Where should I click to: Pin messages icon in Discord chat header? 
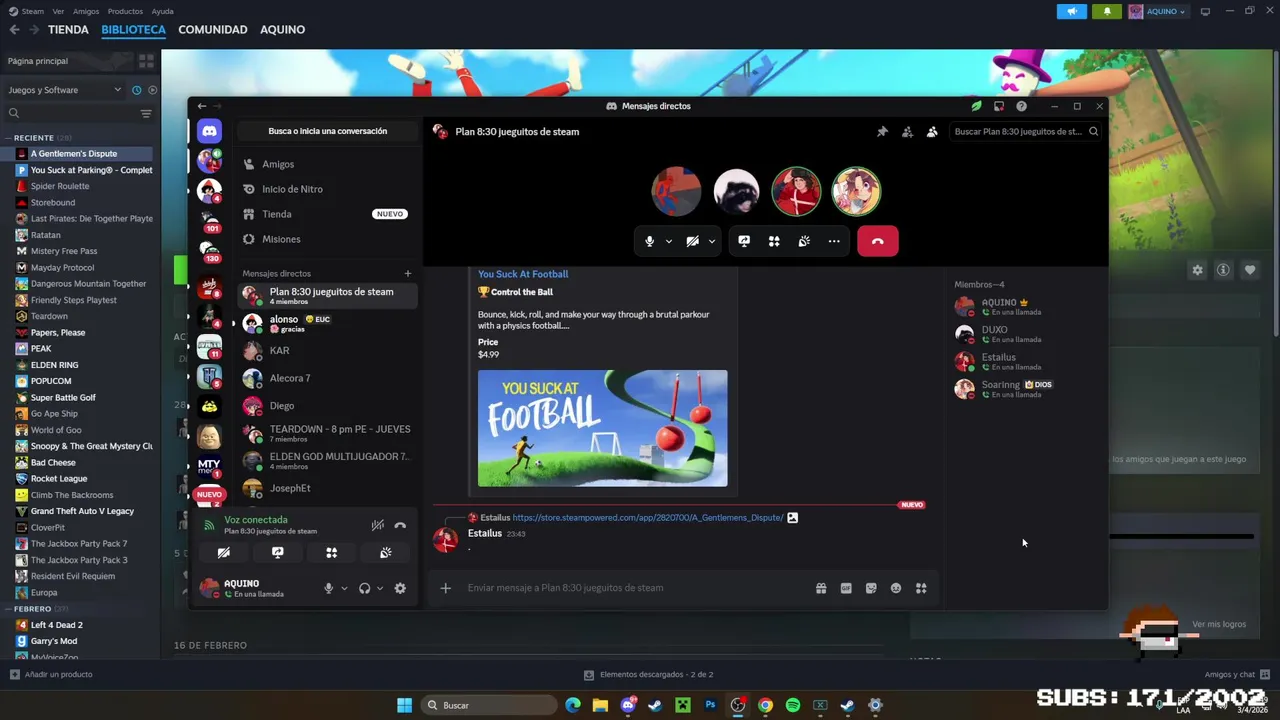pyautogui.click(x=882, y=131)
